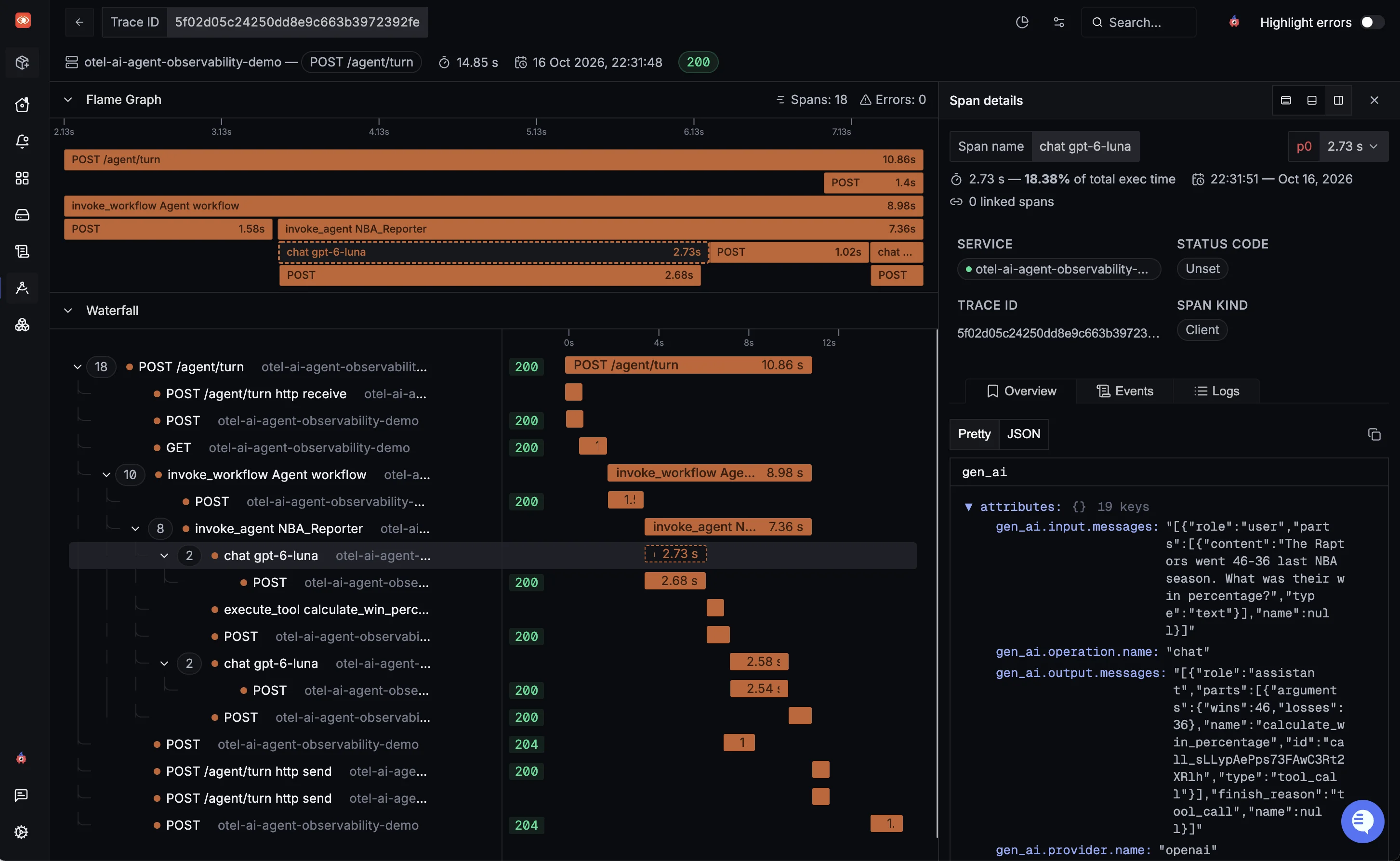The height and width of the screenshot is (861, 1400).
Task: Collapse the Waterfall section
Action: click(68, 310)
